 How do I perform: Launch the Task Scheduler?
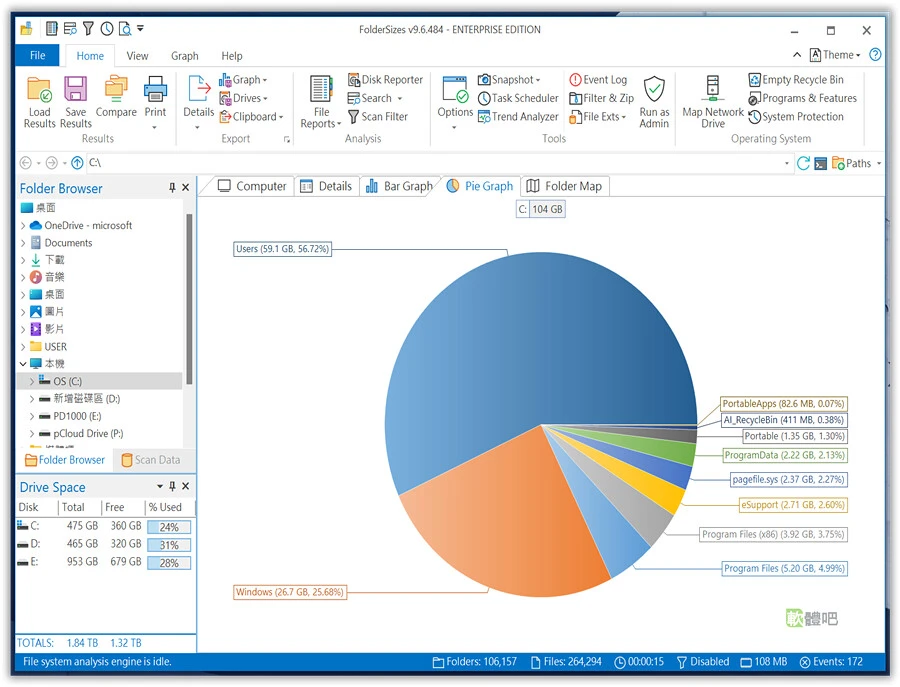click(518, 98)
